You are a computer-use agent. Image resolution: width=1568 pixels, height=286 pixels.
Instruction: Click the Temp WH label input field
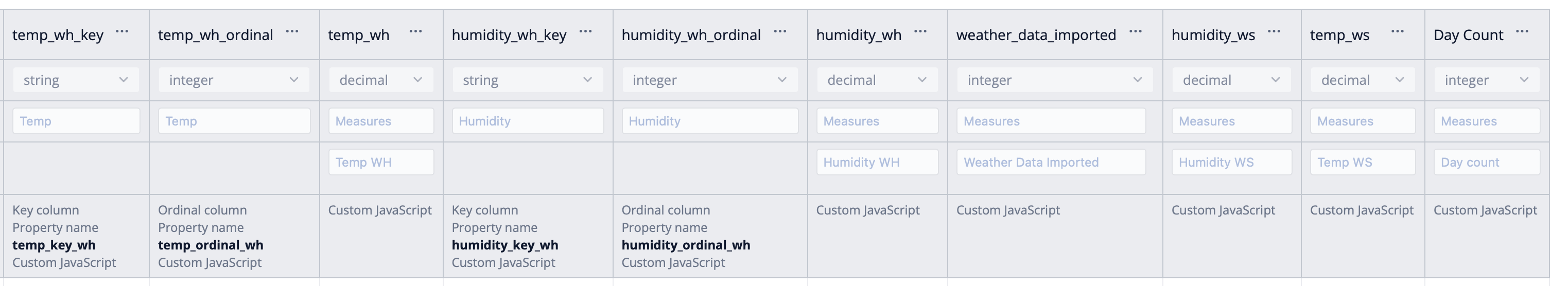coord(381,163)
